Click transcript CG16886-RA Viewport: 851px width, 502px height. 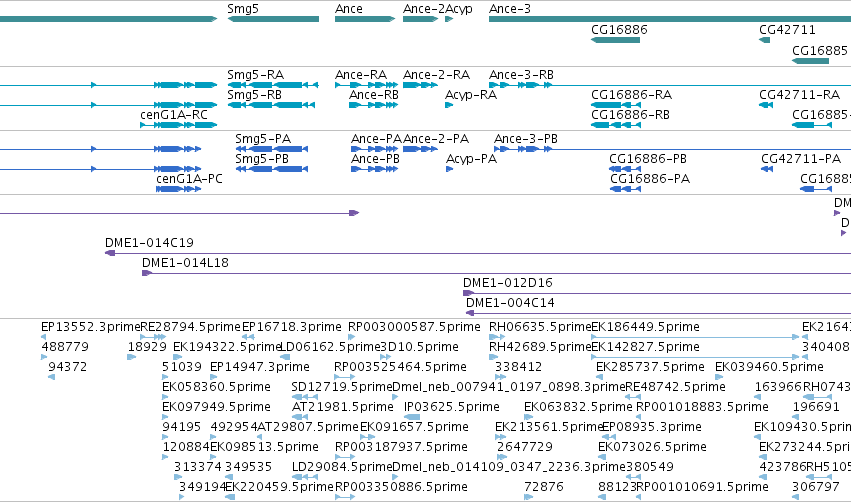click(x=631, y=95)
